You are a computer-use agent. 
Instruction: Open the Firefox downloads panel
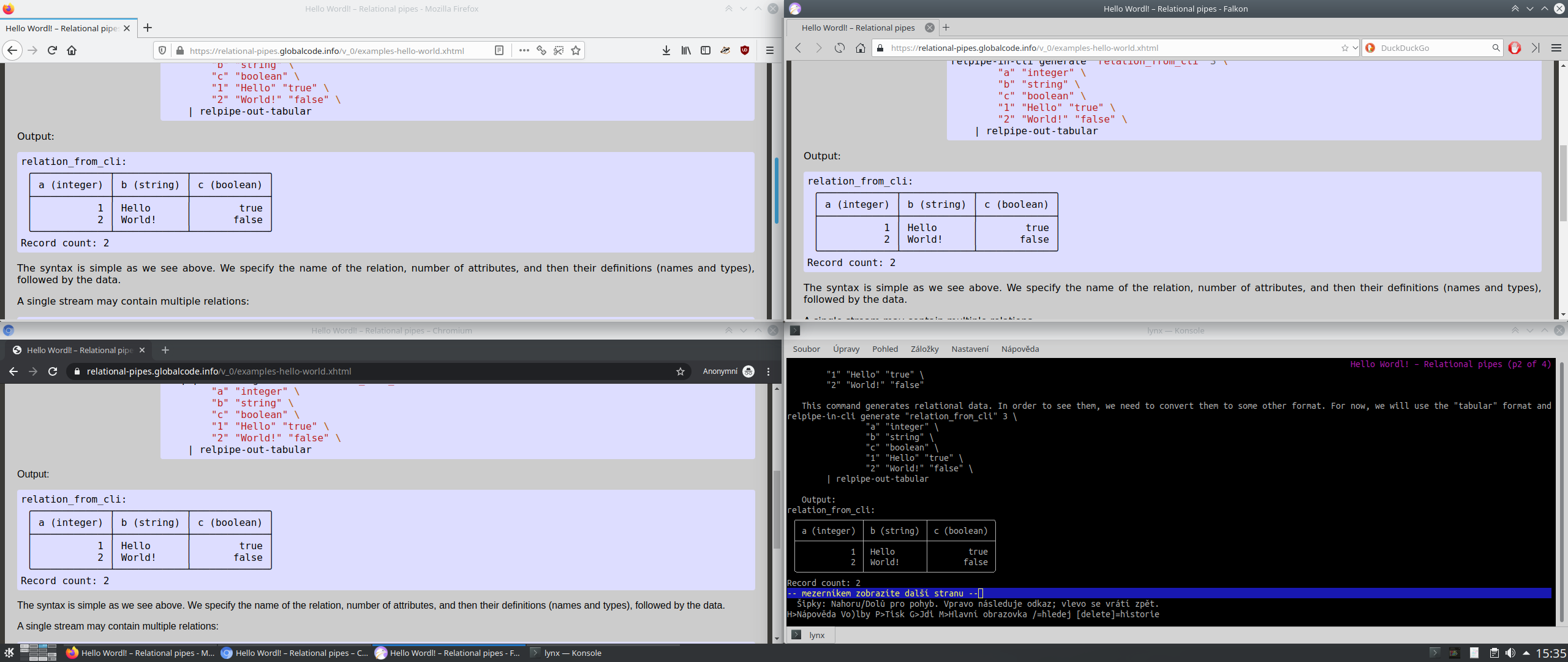(666, 50)
